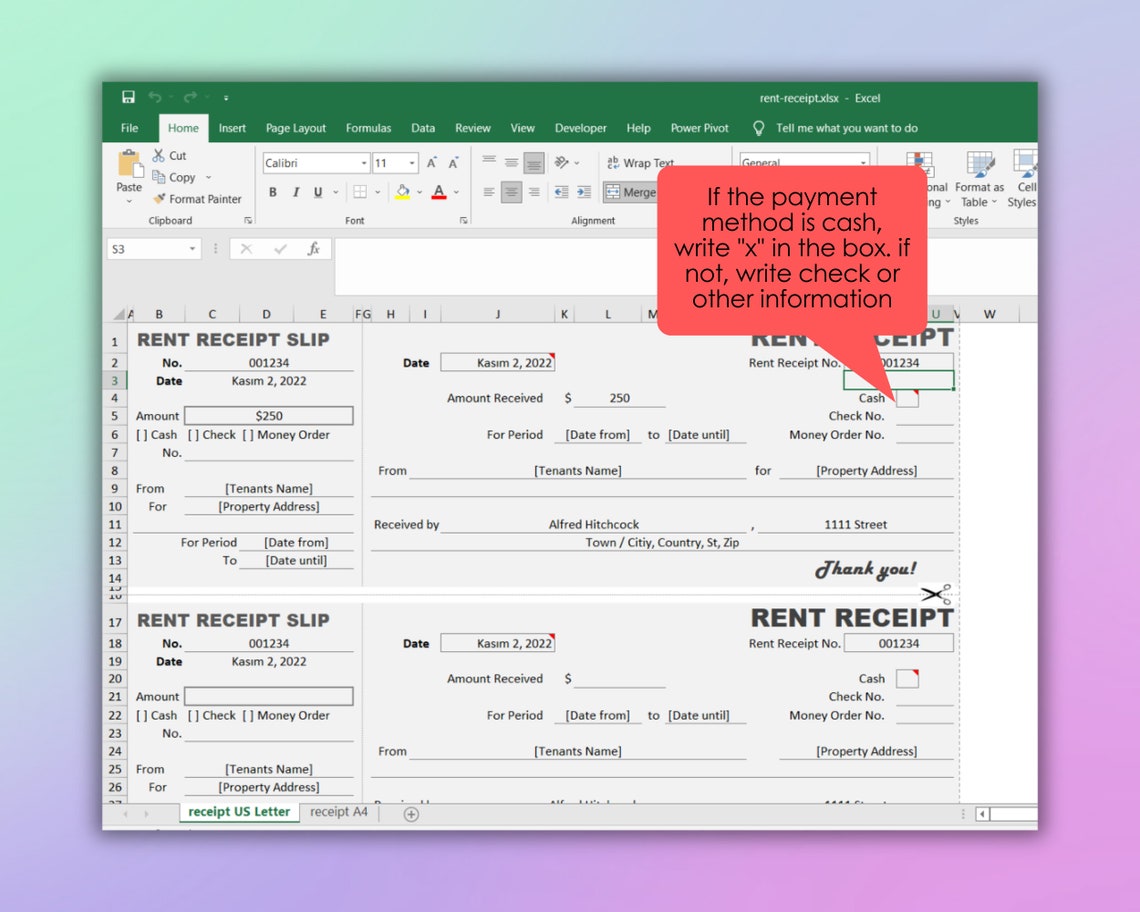Viewport: 1140px width, 912px height.
Task: Select the receipt A4 sheet tab
Action: (x=338, y=811)
